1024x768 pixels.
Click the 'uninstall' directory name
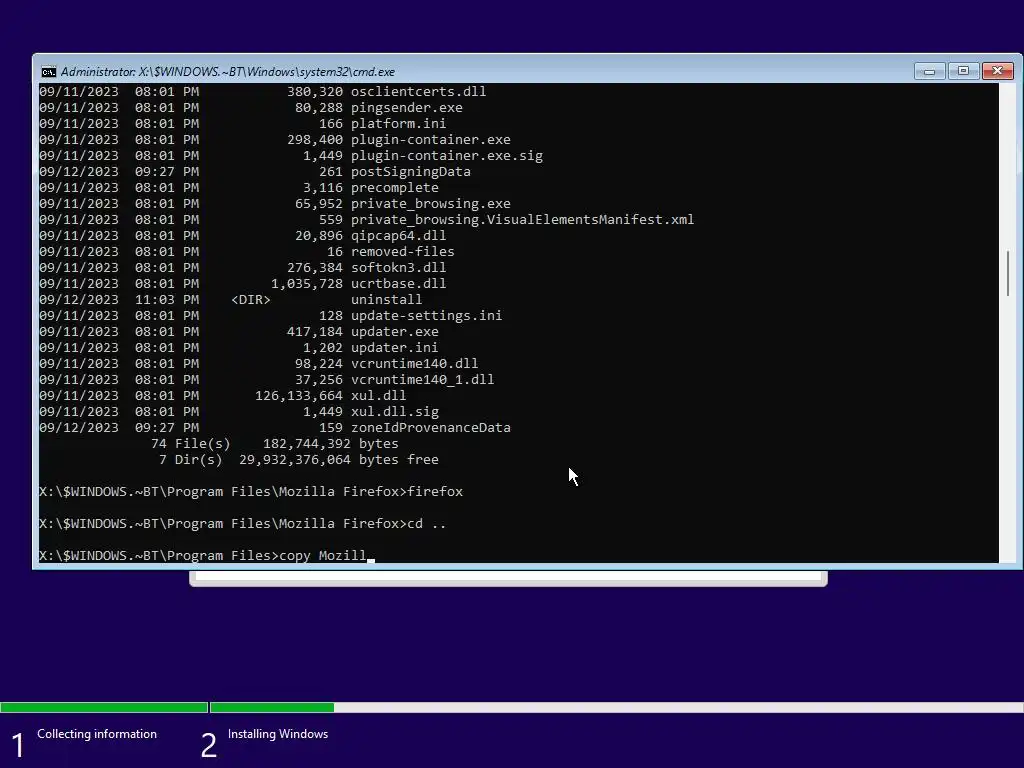[386, 300]
